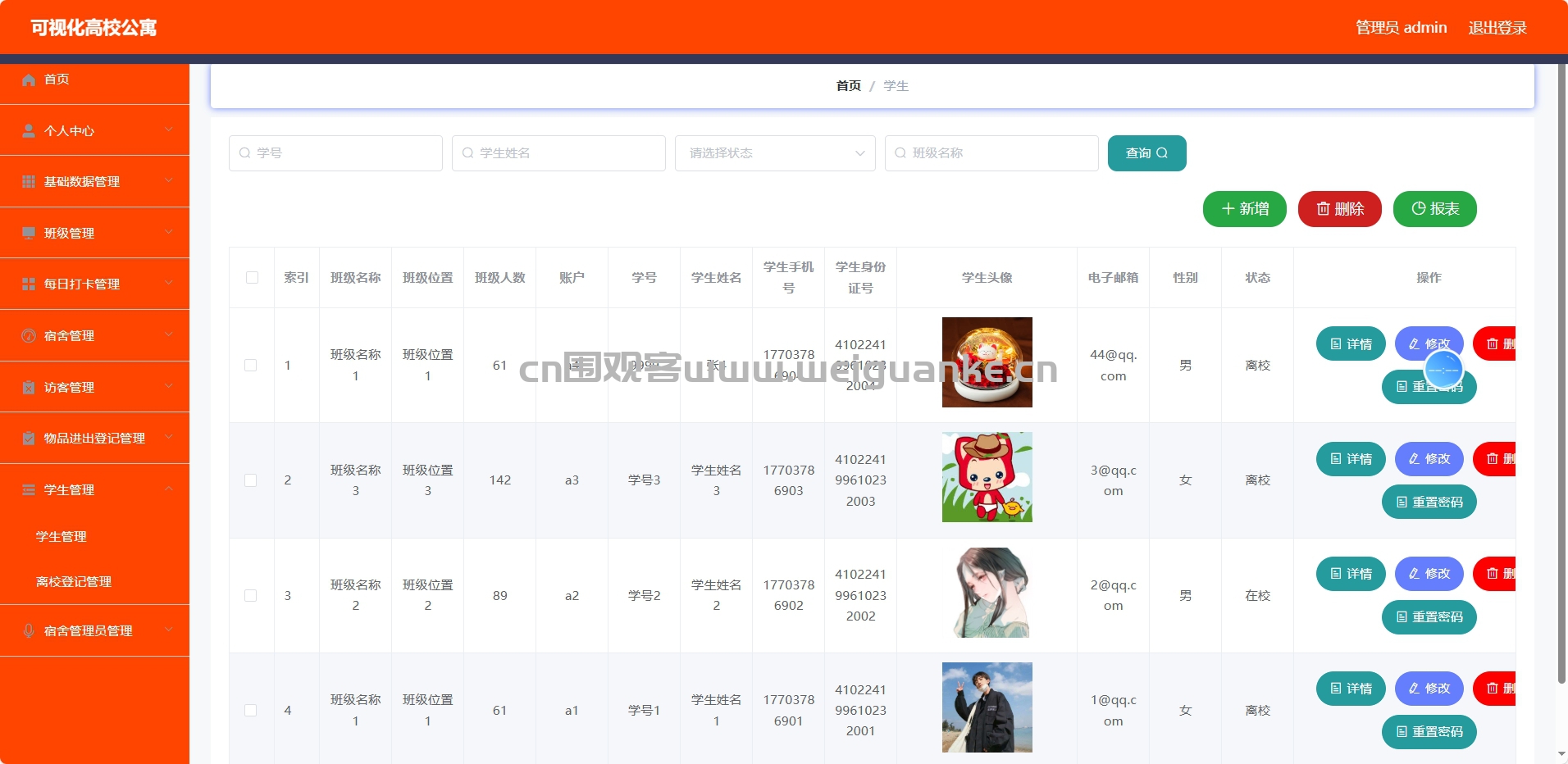Collapse the 学生管理 menu chevron
1568x764 pixels.
click(x=169, y=489)
